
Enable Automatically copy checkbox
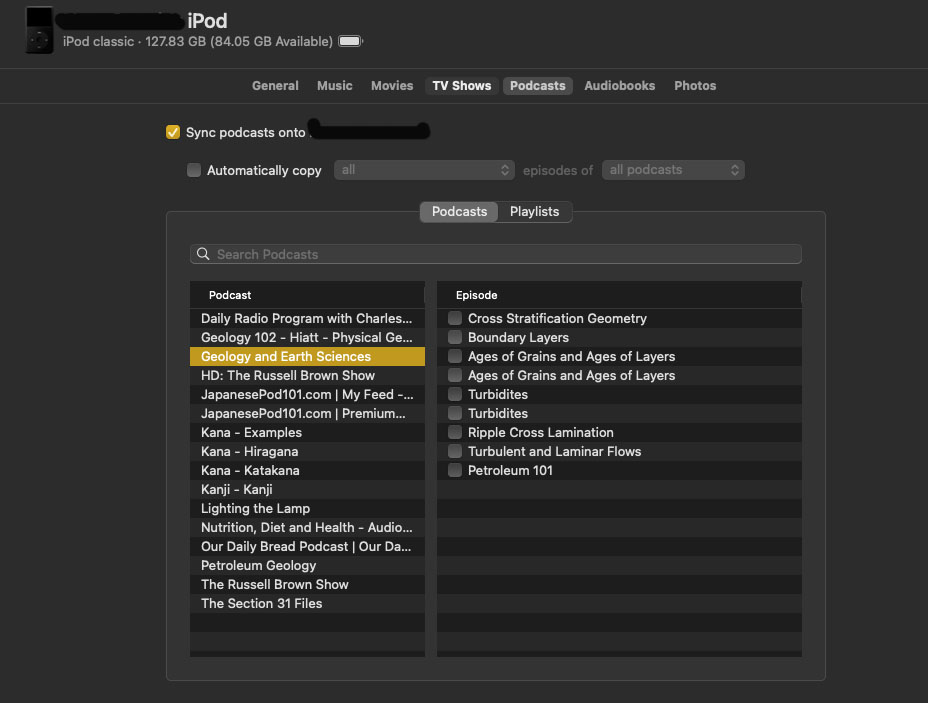(194, 170)
